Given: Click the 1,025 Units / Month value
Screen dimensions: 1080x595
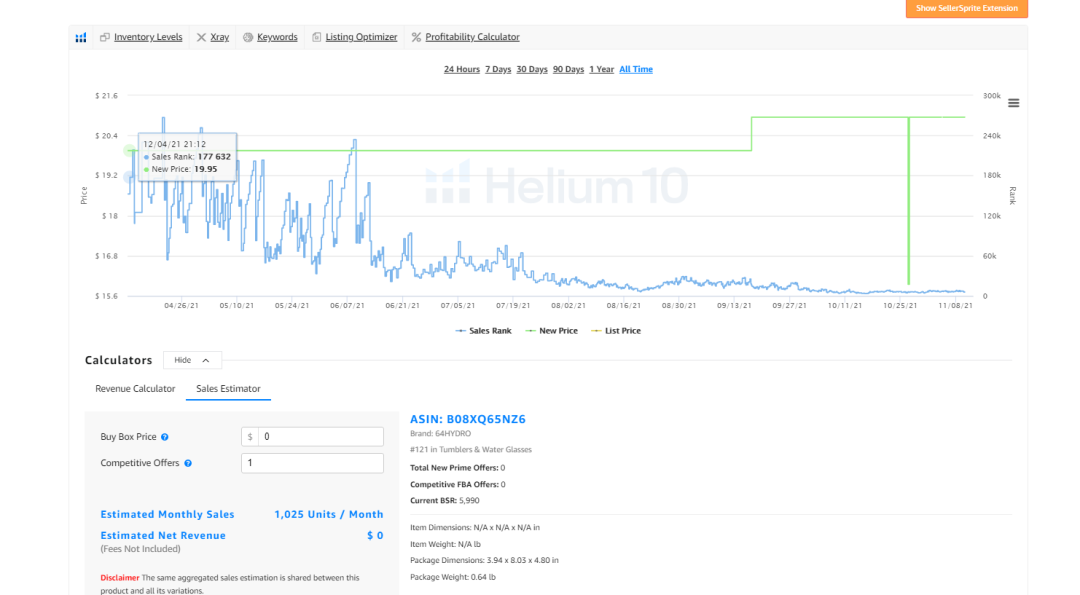Looking at the screenshot, I should (x=329, y=514).
